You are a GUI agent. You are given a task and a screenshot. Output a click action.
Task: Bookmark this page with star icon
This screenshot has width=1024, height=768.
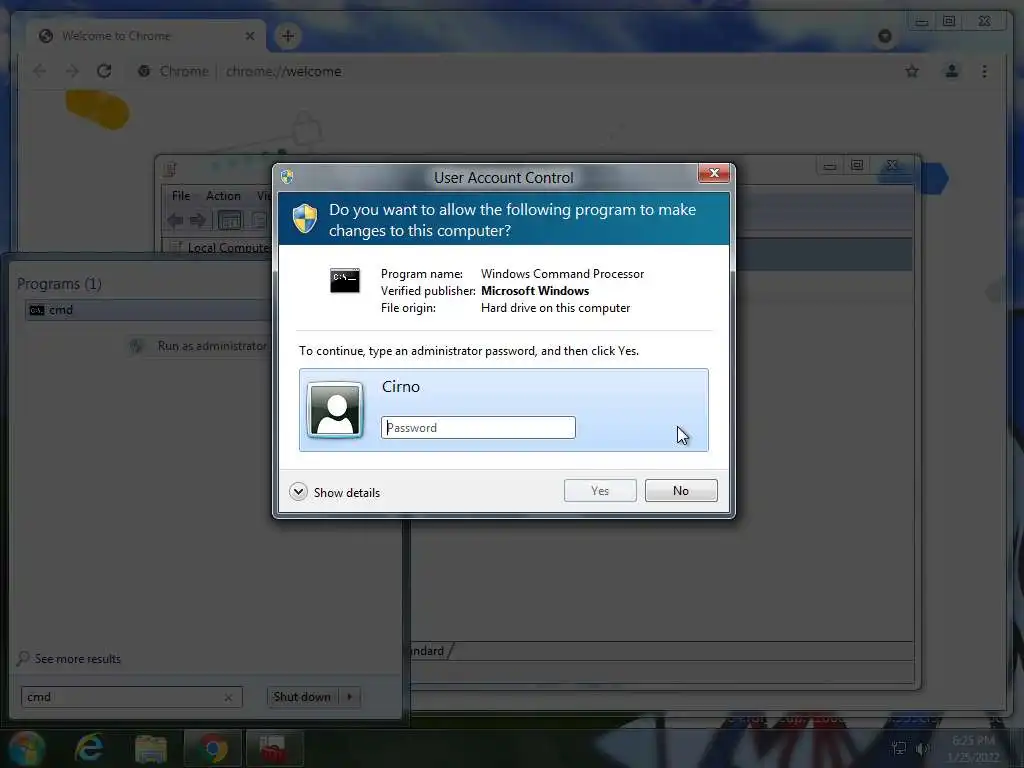tap(912, 71)
